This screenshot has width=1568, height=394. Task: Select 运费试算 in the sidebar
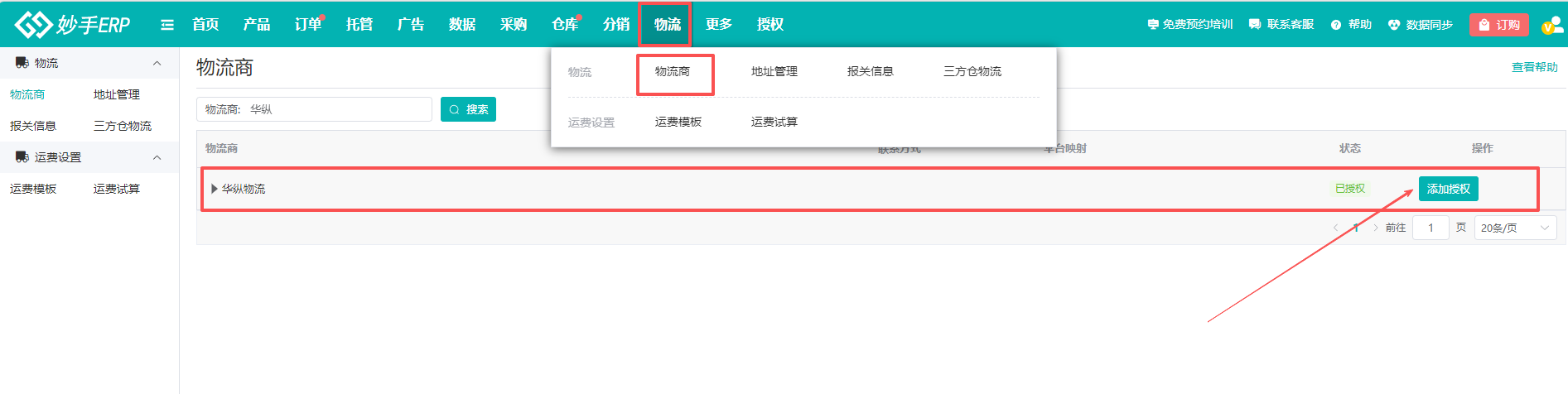[117, 189]
